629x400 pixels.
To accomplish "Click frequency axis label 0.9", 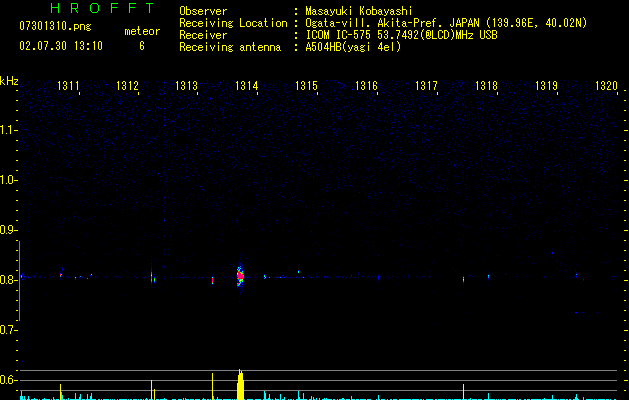I will (x=8, y=230).
